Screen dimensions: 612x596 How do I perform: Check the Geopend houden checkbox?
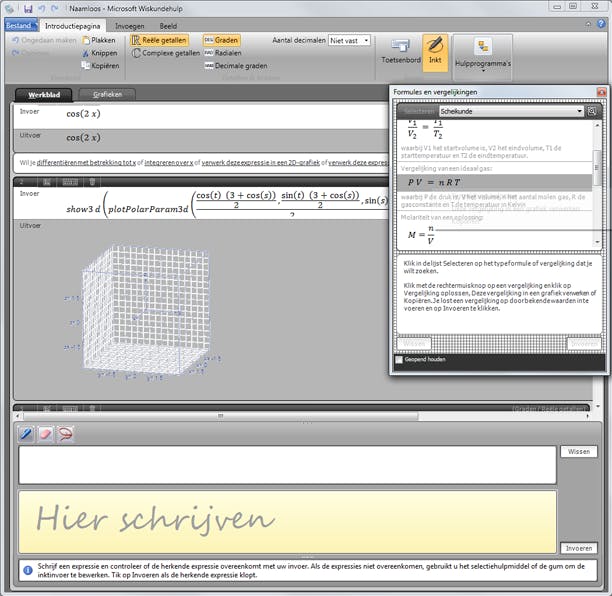click(399, 359)
